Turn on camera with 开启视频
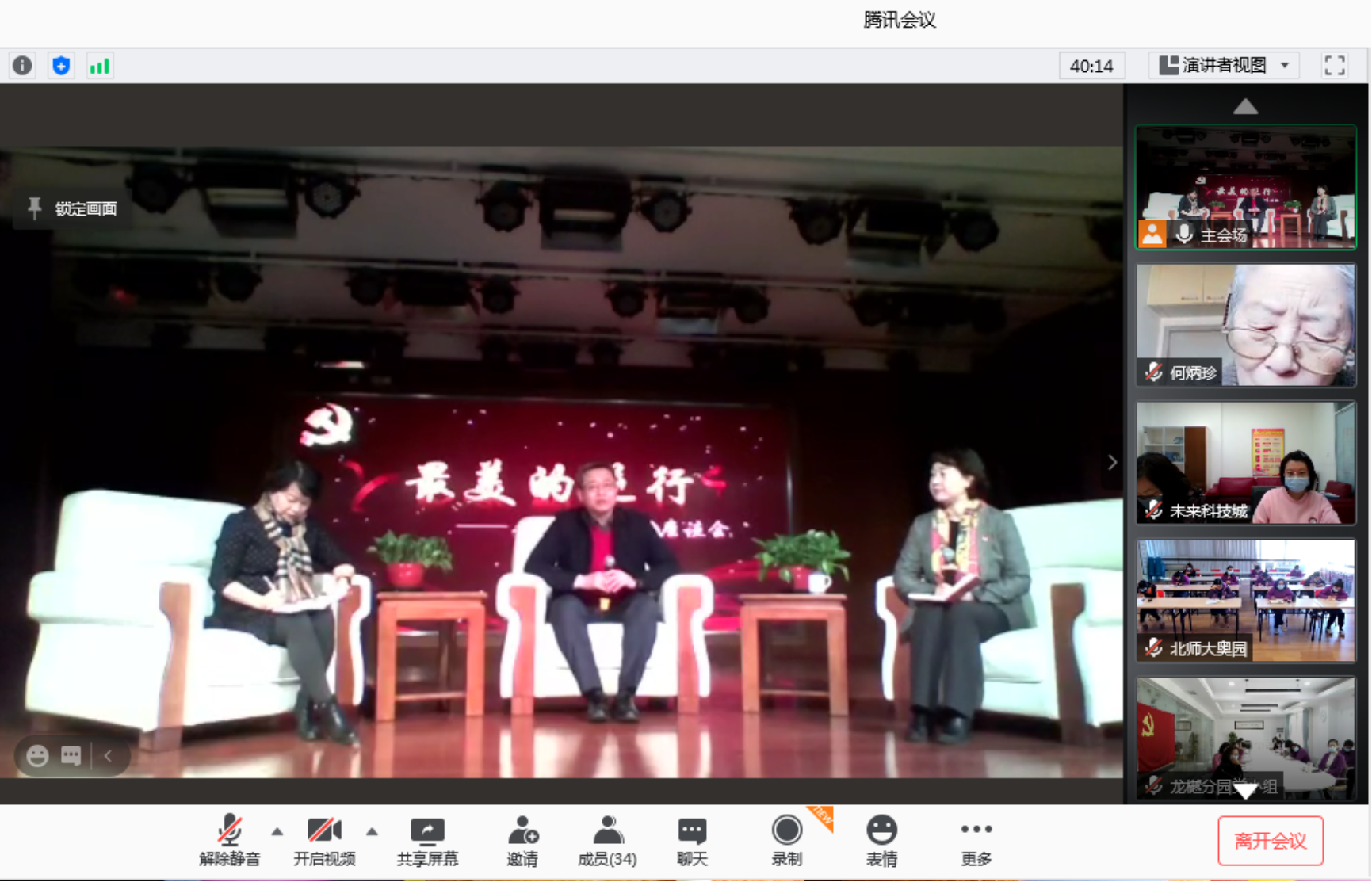 coord(324,841)
